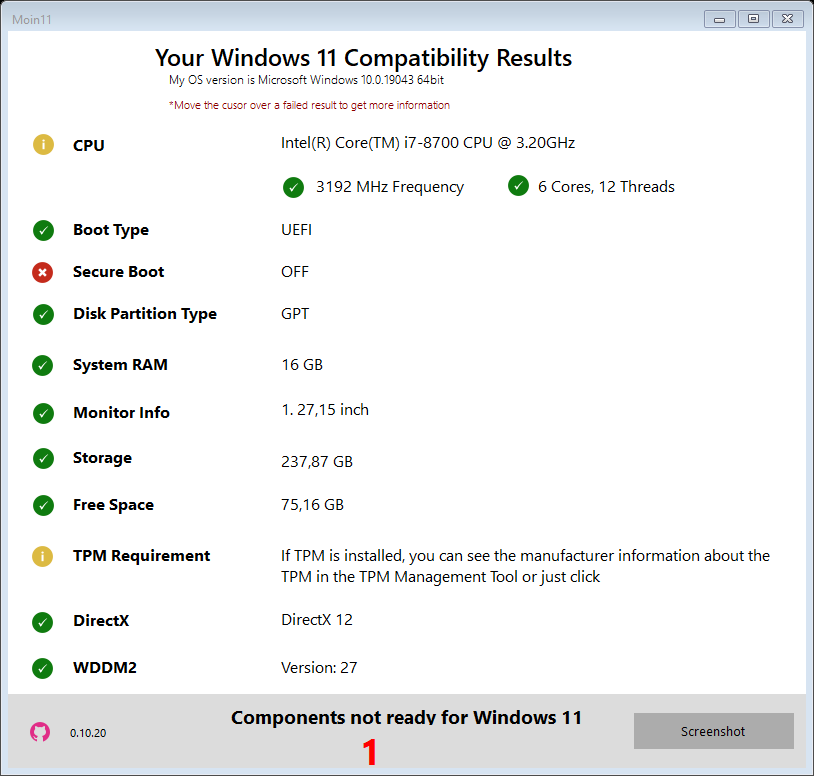Click the 237,87 GB storage value
814x776 pixels.
317,462
